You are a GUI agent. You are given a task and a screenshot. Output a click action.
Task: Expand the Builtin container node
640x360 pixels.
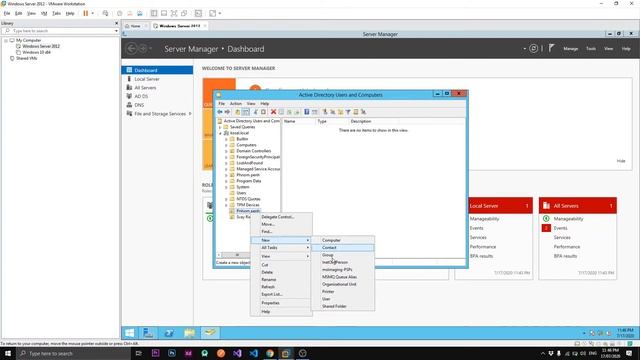(226, 139)
